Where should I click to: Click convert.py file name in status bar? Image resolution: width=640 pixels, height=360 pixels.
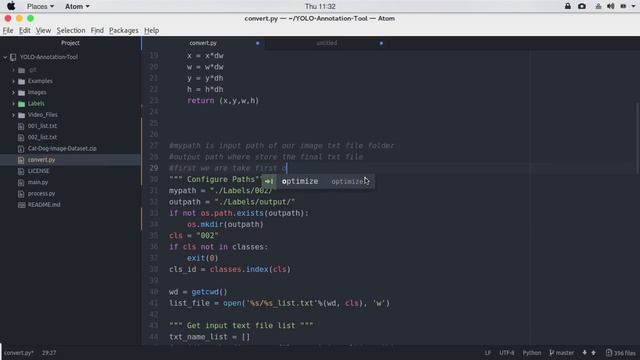coord(19,353)
